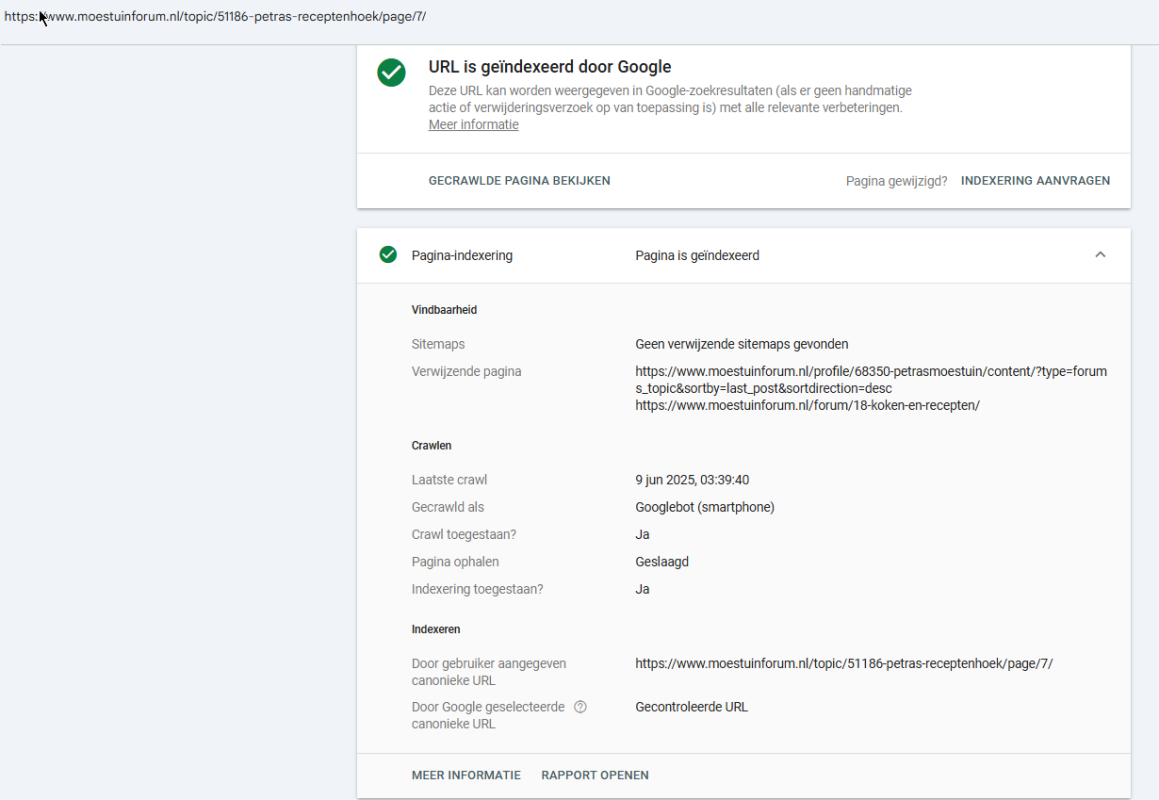Select the petrasmoestuin profile referring URL
The width and height of the screenshot is (1159, 800).
[x=871, y=379]
